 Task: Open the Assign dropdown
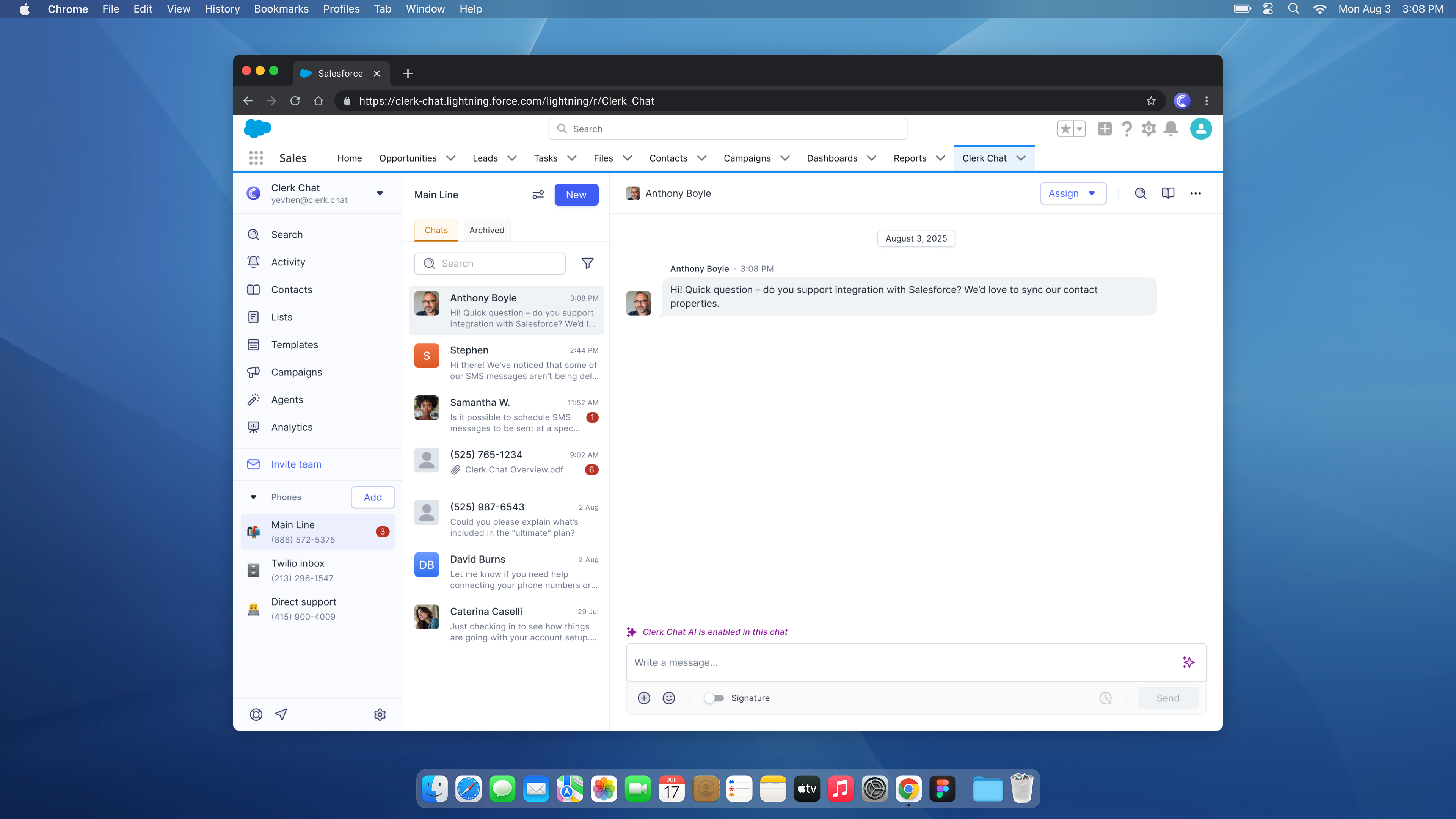(1072, 193)
